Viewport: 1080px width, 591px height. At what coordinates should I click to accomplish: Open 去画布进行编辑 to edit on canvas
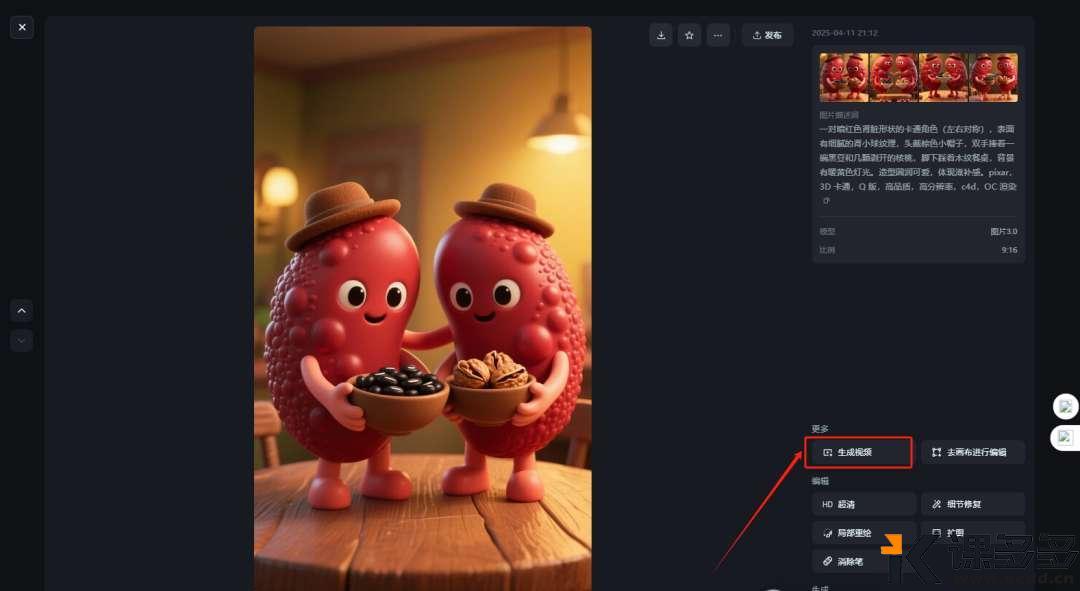tap(973, 453)
